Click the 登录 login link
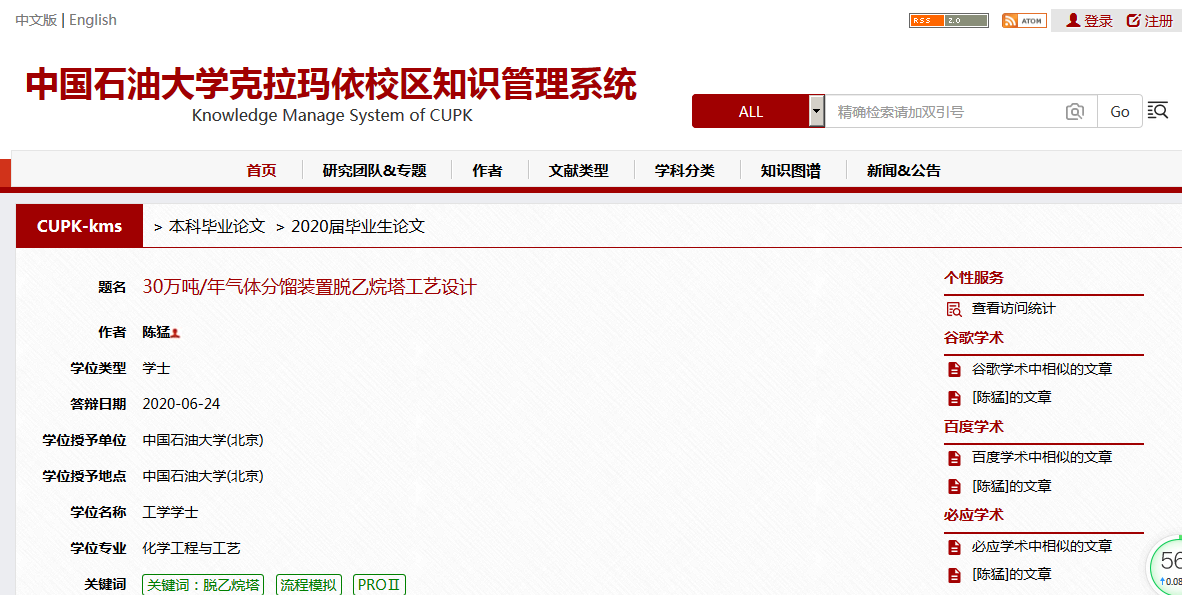 coord(1089,21)
